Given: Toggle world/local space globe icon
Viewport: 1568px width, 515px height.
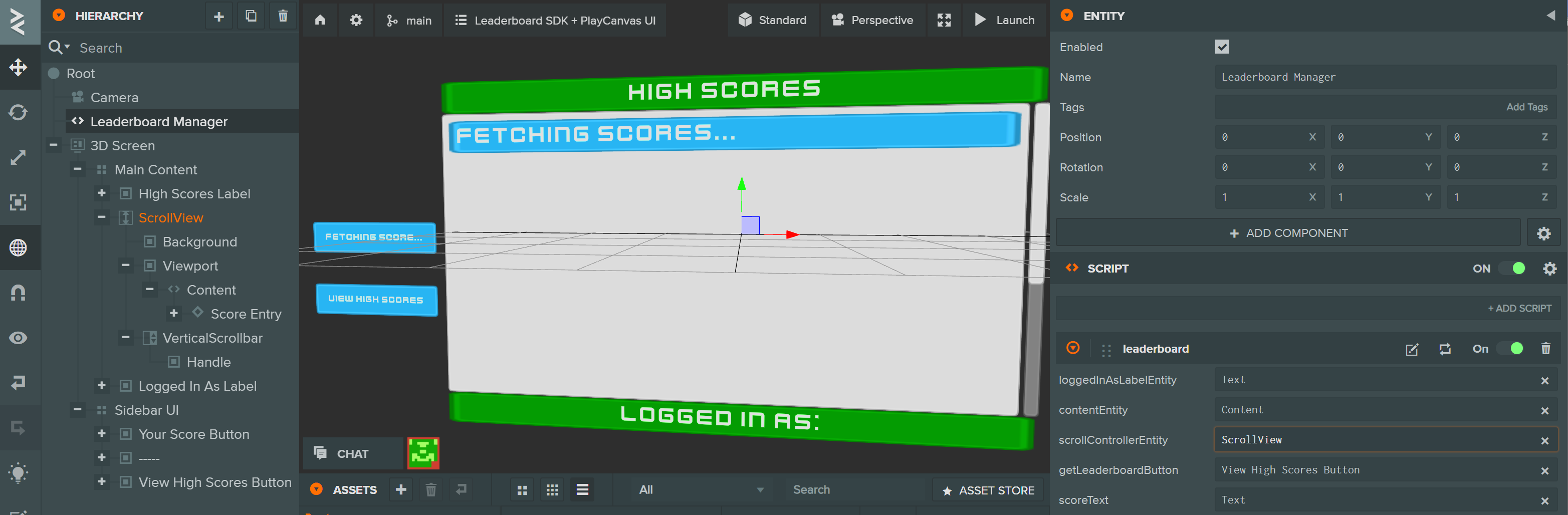Looking at the screenshot, I should [18, 248].
